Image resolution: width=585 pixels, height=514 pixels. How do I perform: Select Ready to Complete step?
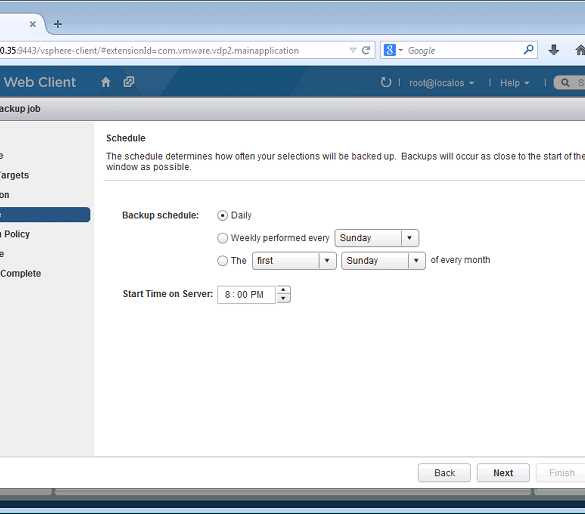pos(21,273)
